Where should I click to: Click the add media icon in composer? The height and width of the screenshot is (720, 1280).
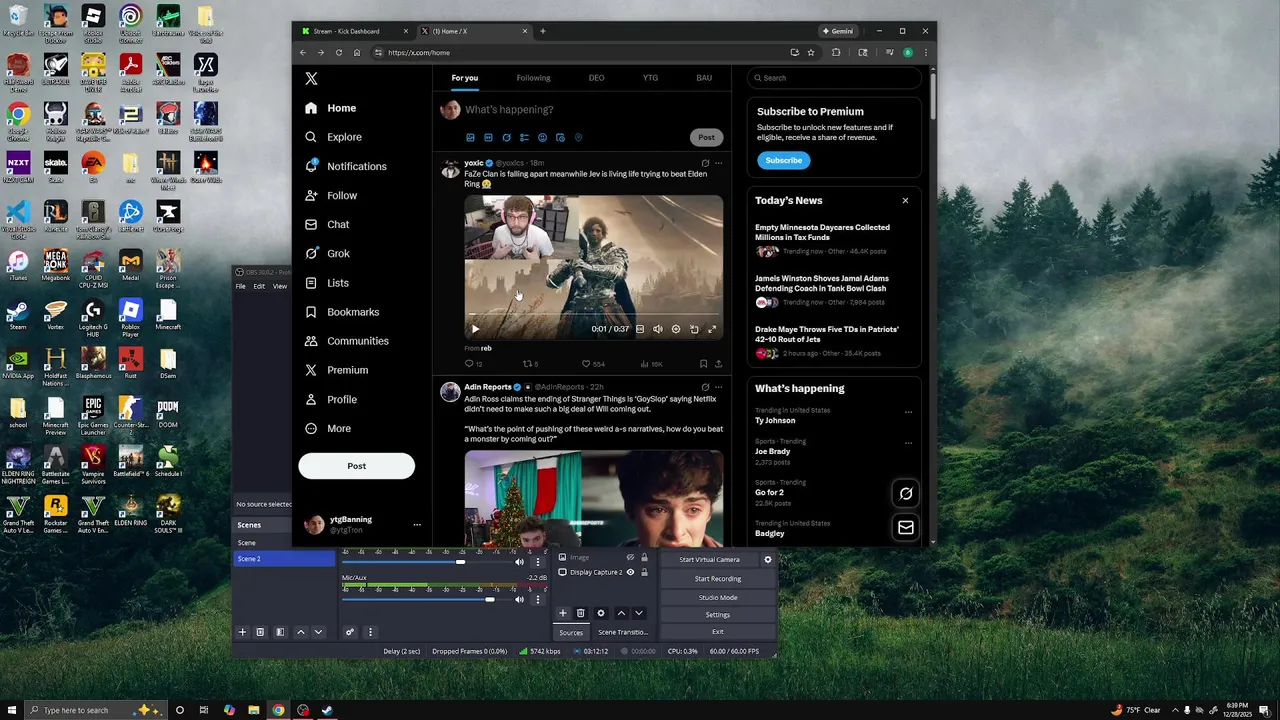pos(470,137)
